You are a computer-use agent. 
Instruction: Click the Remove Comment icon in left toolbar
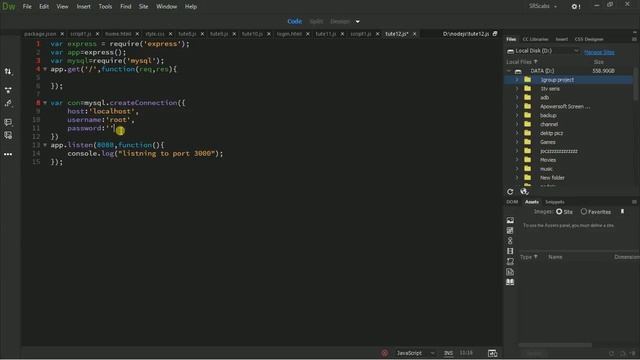(x=8, y=135)
